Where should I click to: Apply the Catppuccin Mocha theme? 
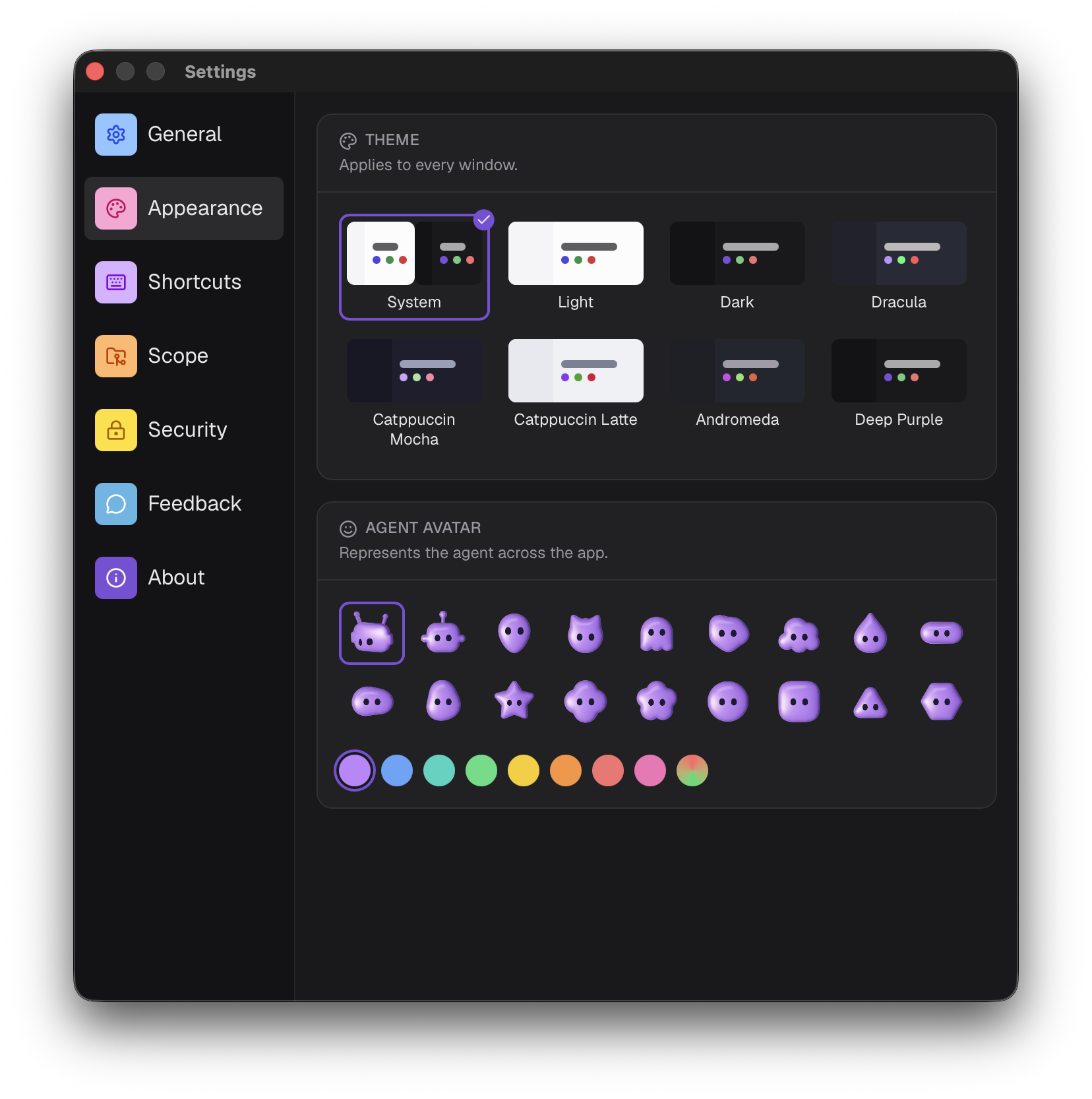tap(414, 394)
